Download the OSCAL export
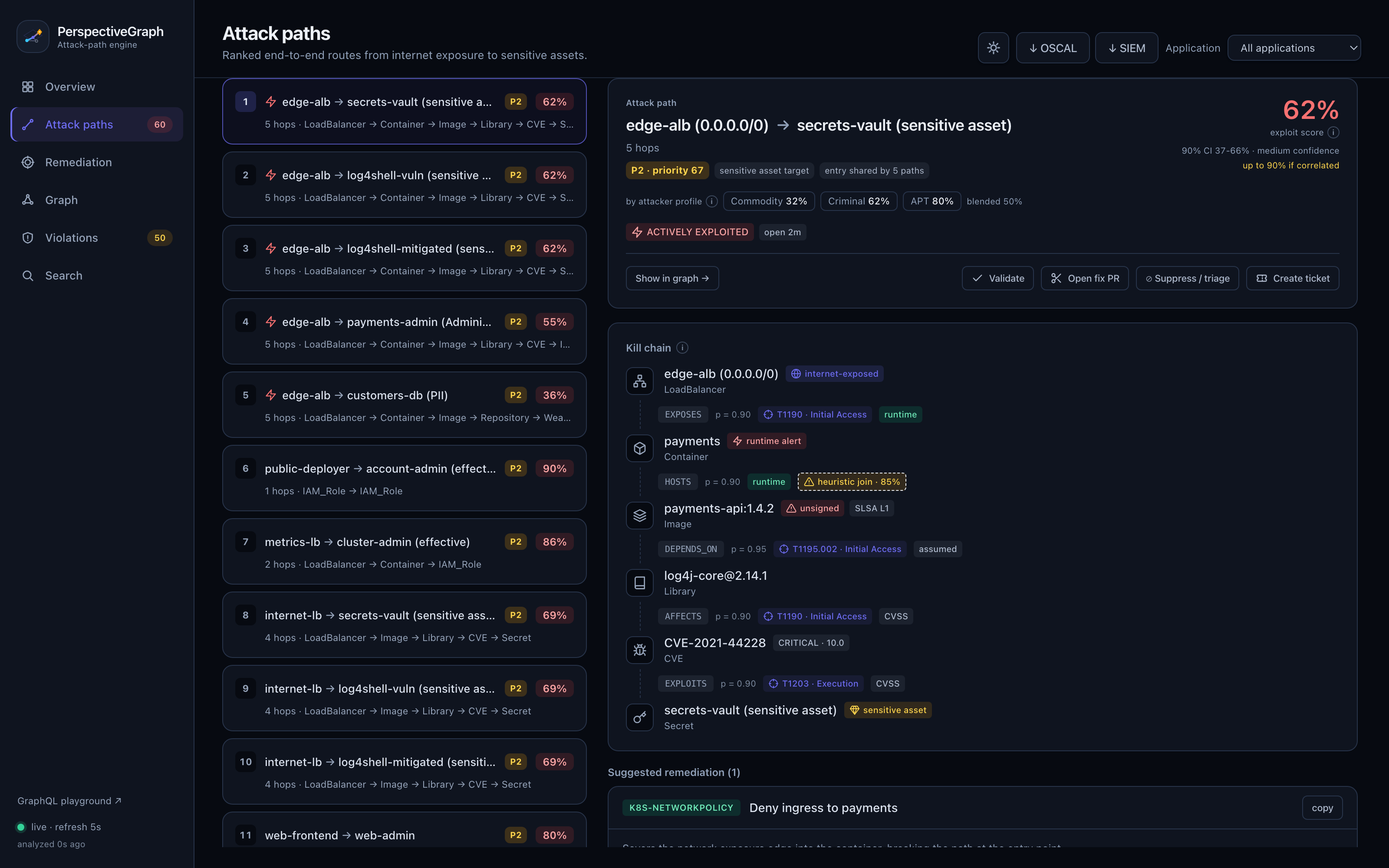The height and width of the screenshot is (868, 1389). 1053,48
